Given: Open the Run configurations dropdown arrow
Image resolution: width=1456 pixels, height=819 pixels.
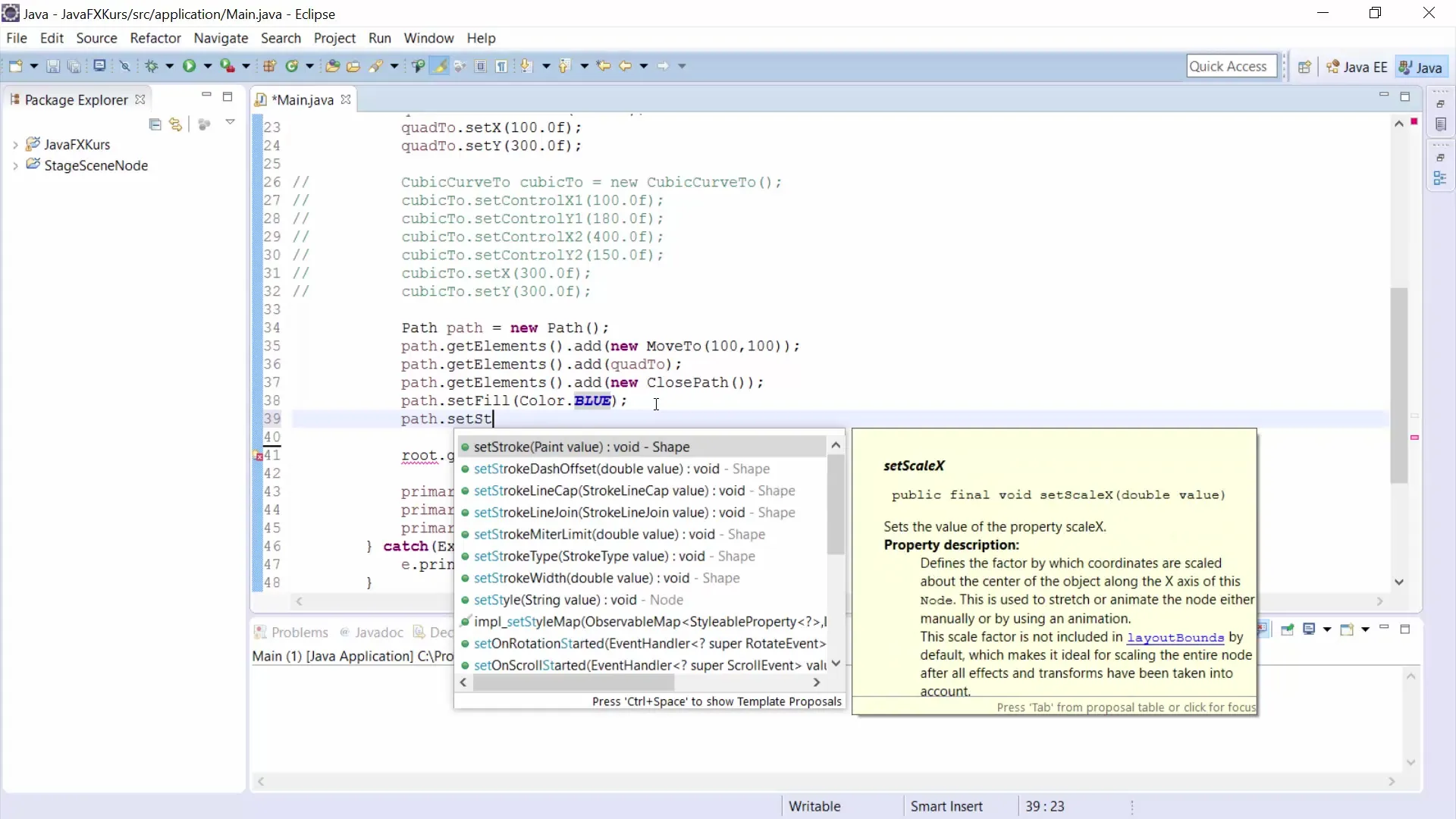Looking at the screenshot, I should point(207,67).
